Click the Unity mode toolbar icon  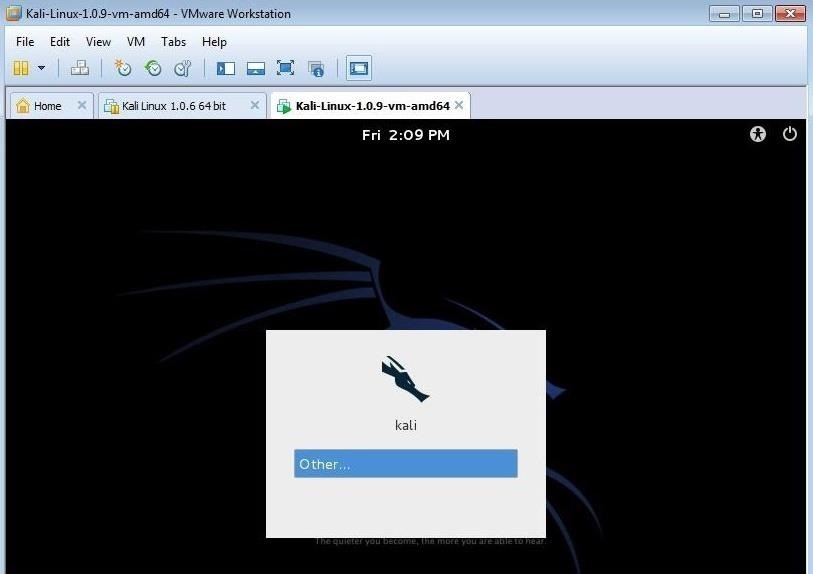click(316, 68)
